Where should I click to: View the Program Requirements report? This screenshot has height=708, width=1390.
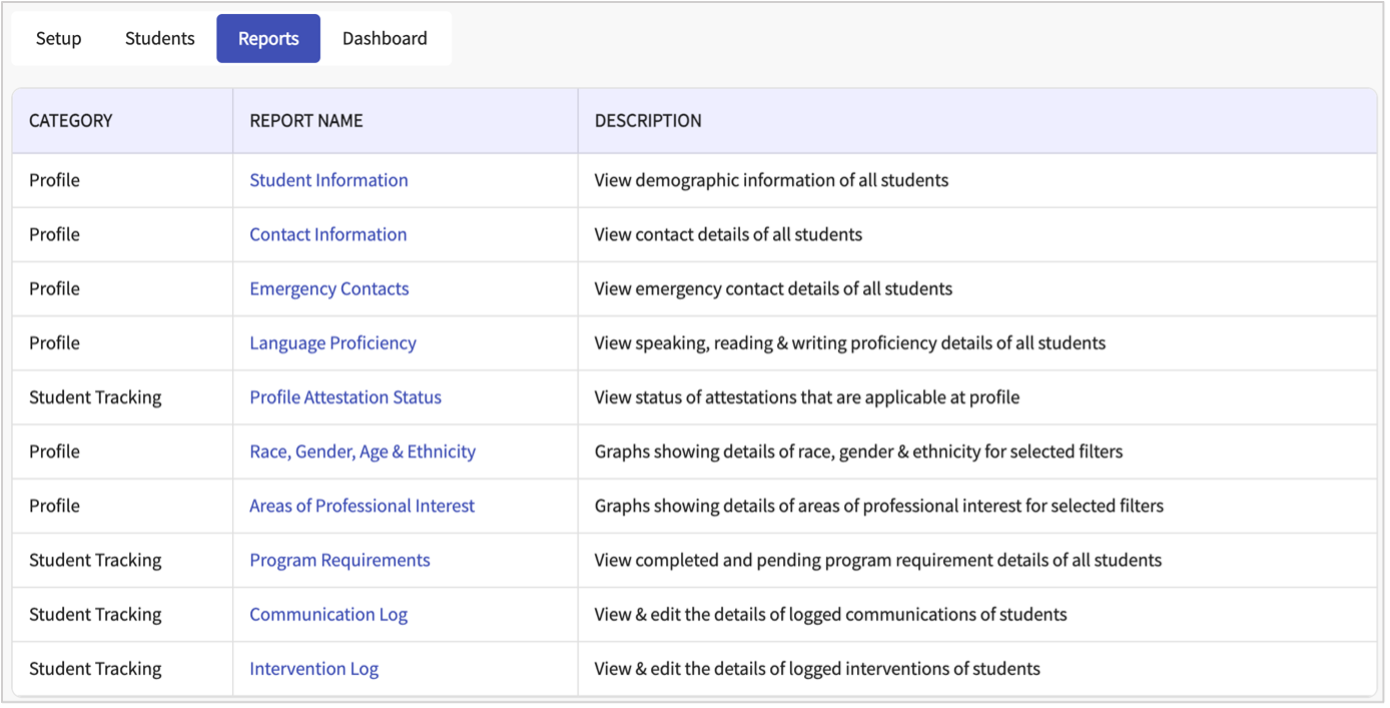(x=339, y=560)
